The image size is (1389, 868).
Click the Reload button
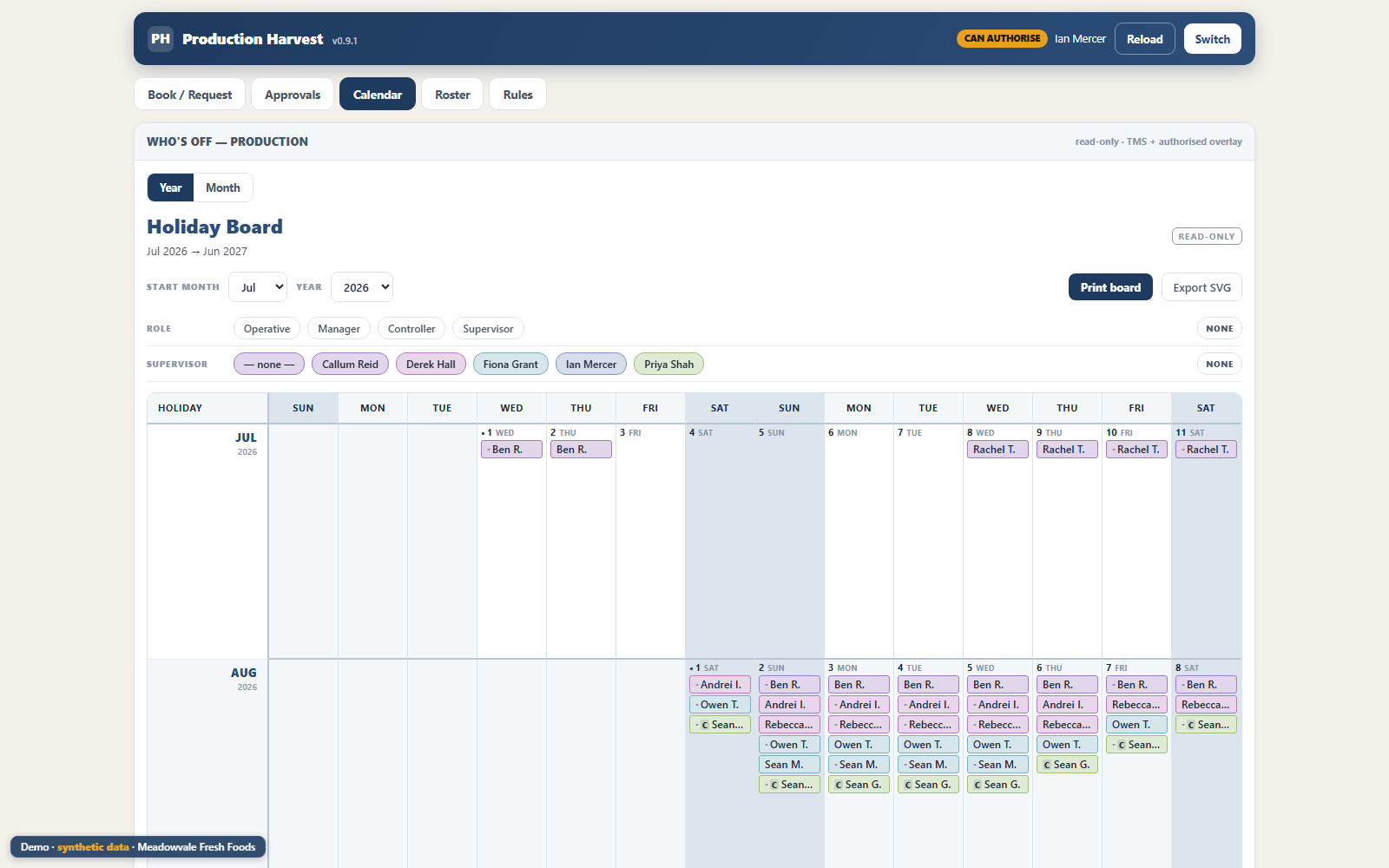pos(1145,39)
